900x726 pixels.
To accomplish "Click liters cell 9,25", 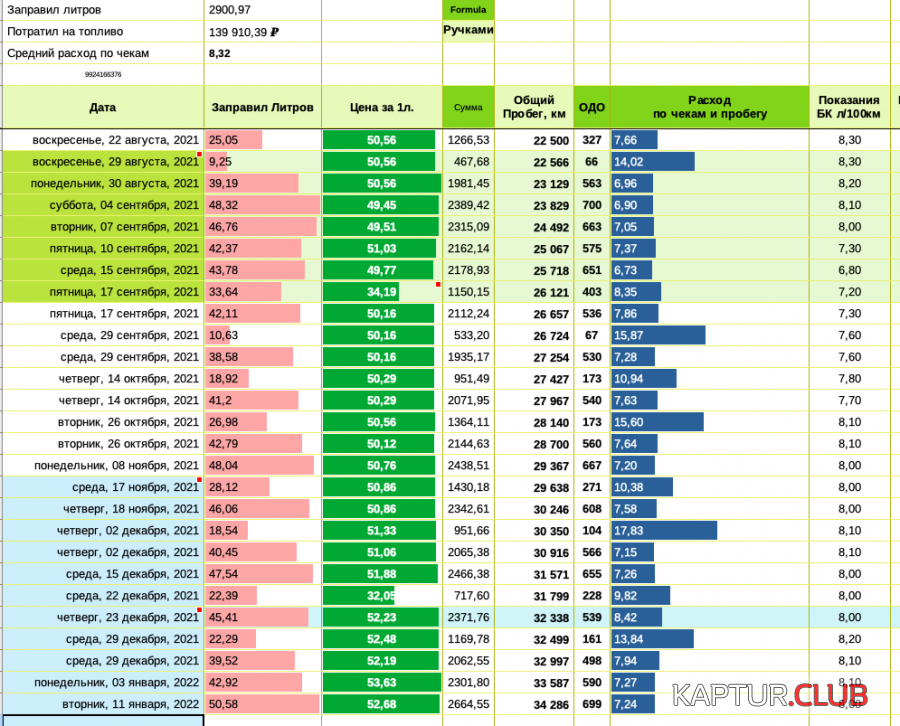I will [263, 162].
